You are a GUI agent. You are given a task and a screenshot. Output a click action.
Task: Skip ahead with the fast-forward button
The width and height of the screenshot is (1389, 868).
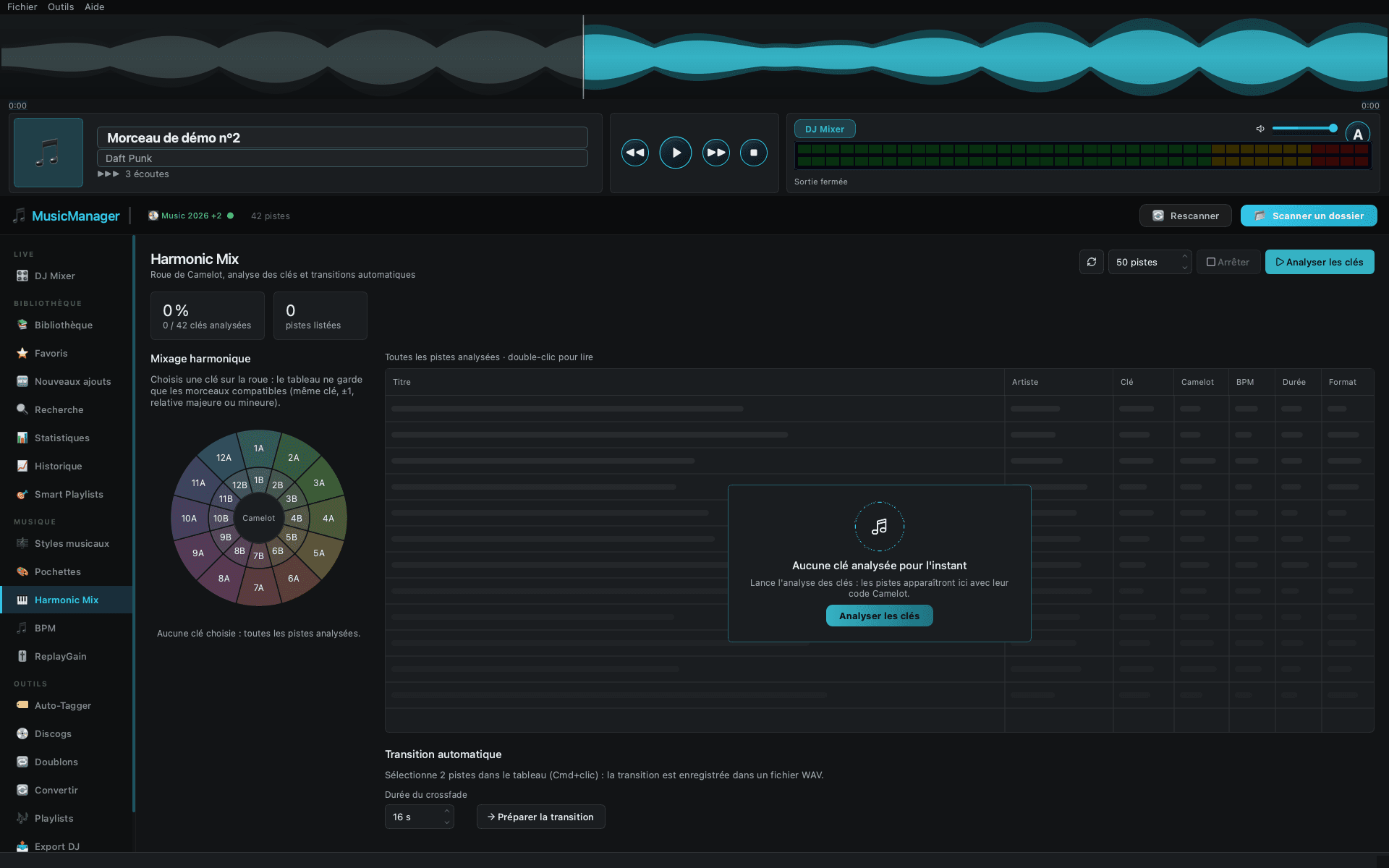[x=715, y=153]
